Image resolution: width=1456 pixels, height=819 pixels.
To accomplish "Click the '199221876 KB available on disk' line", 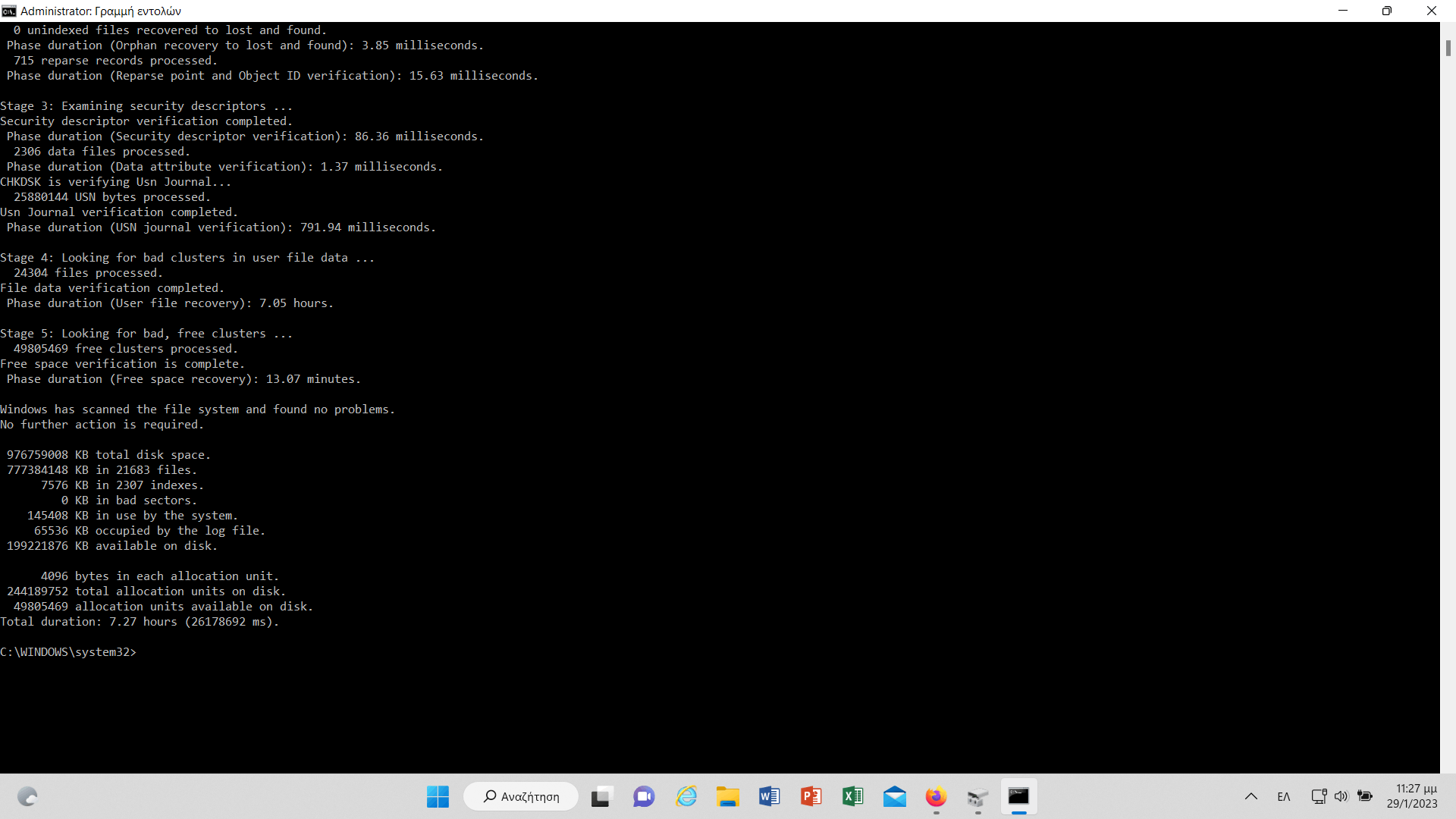I will [x=112, y=546].
